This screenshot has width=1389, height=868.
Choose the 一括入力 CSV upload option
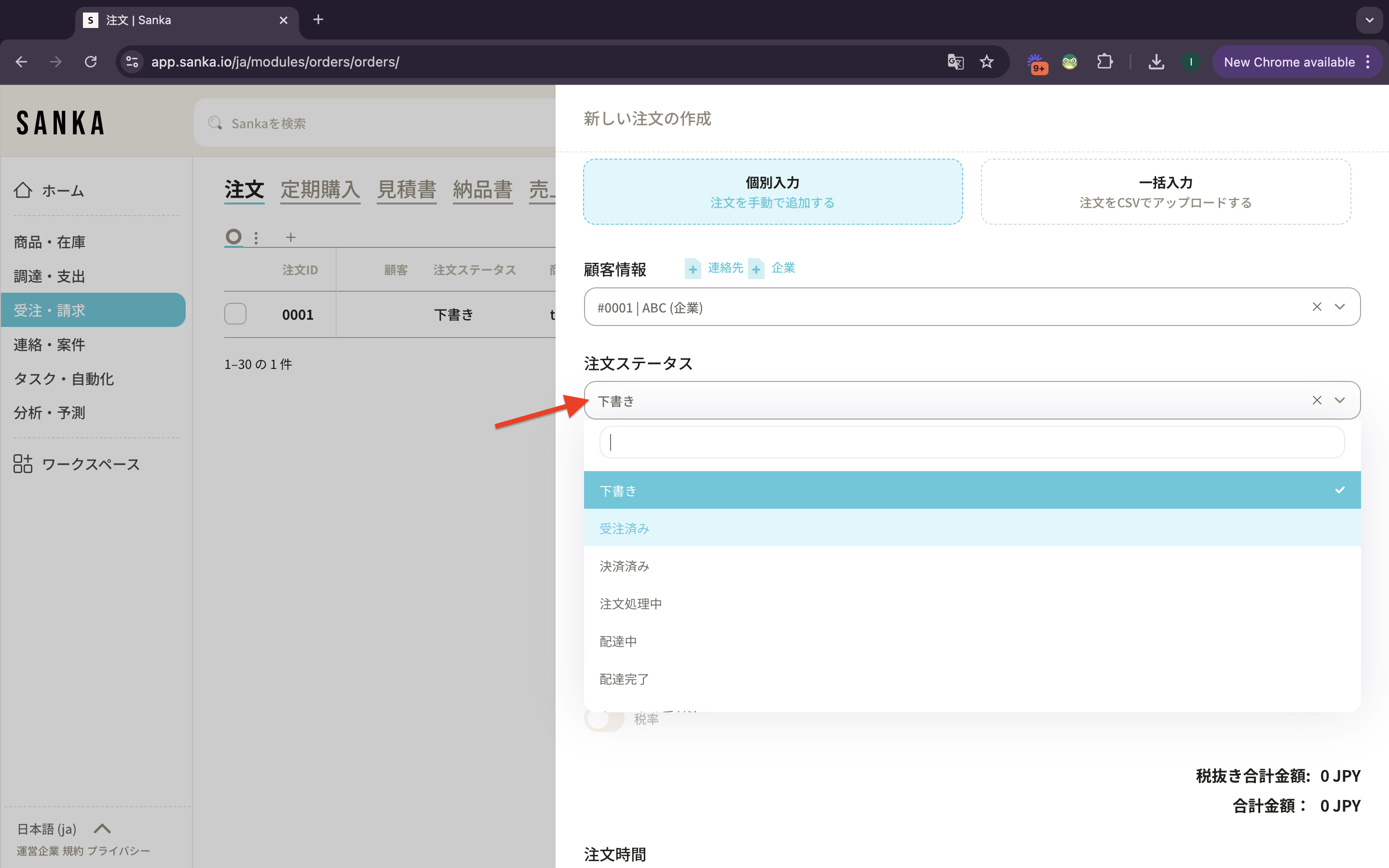click(x=1165, y=192)
